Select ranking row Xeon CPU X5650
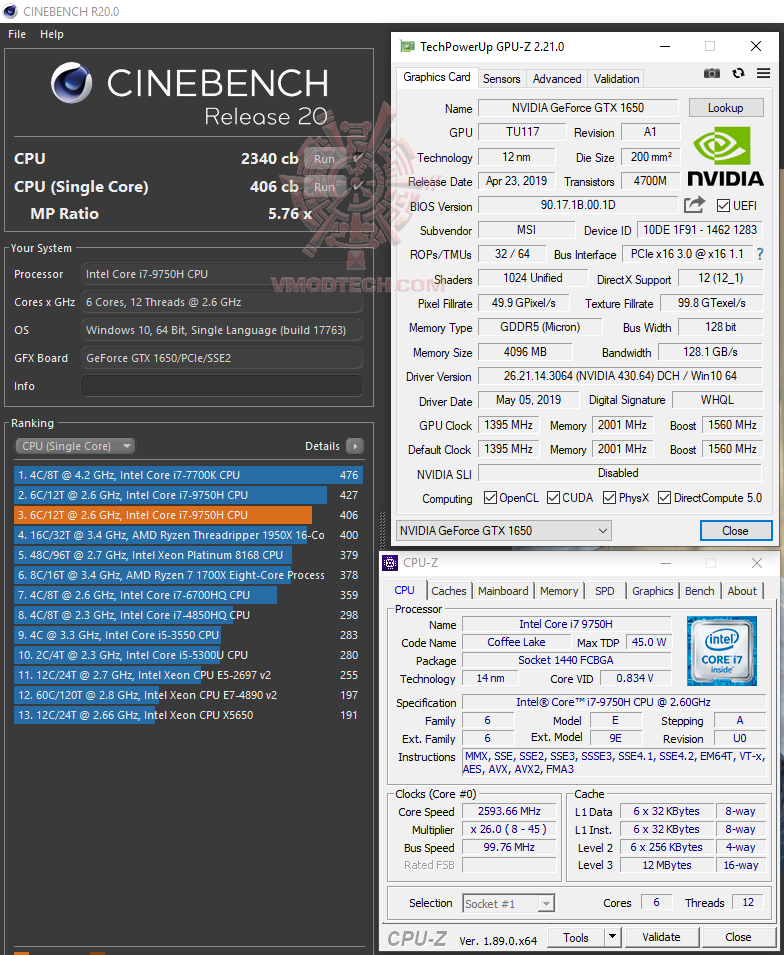 point(188,715)
